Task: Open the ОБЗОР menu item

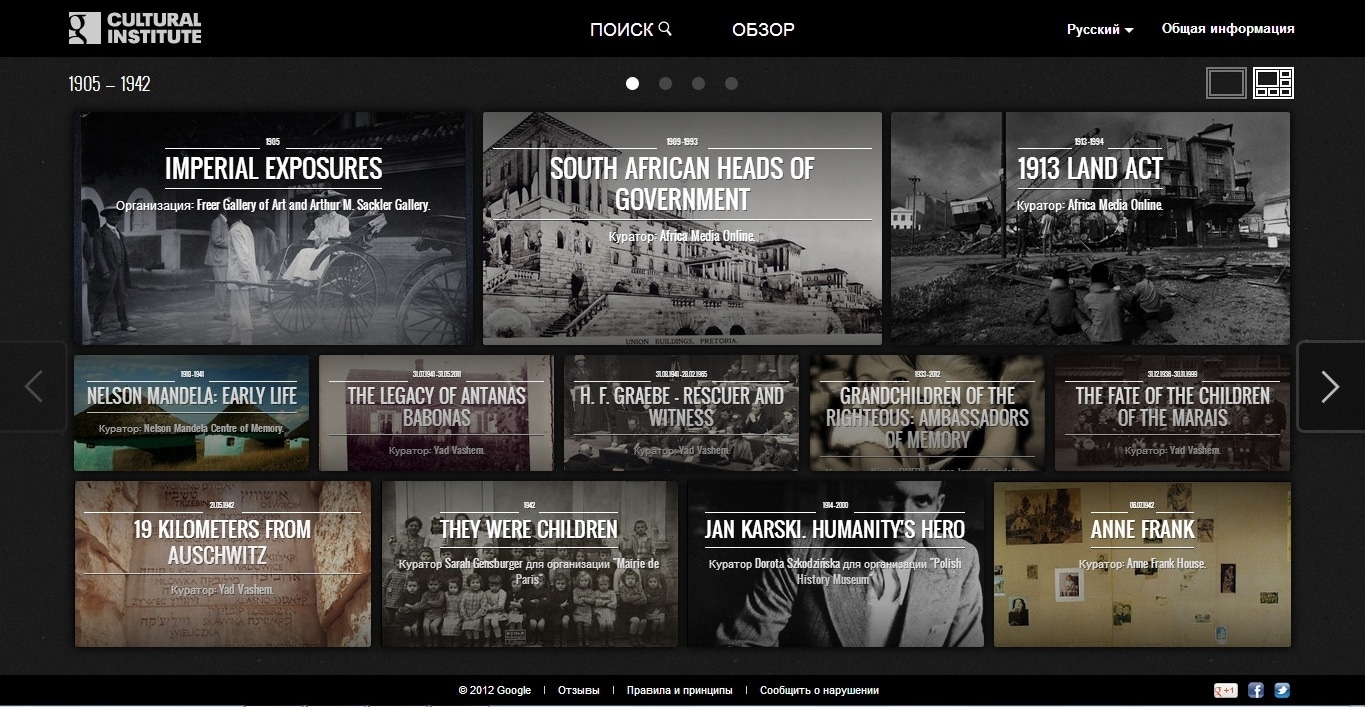Action: [x=763, y=30]
